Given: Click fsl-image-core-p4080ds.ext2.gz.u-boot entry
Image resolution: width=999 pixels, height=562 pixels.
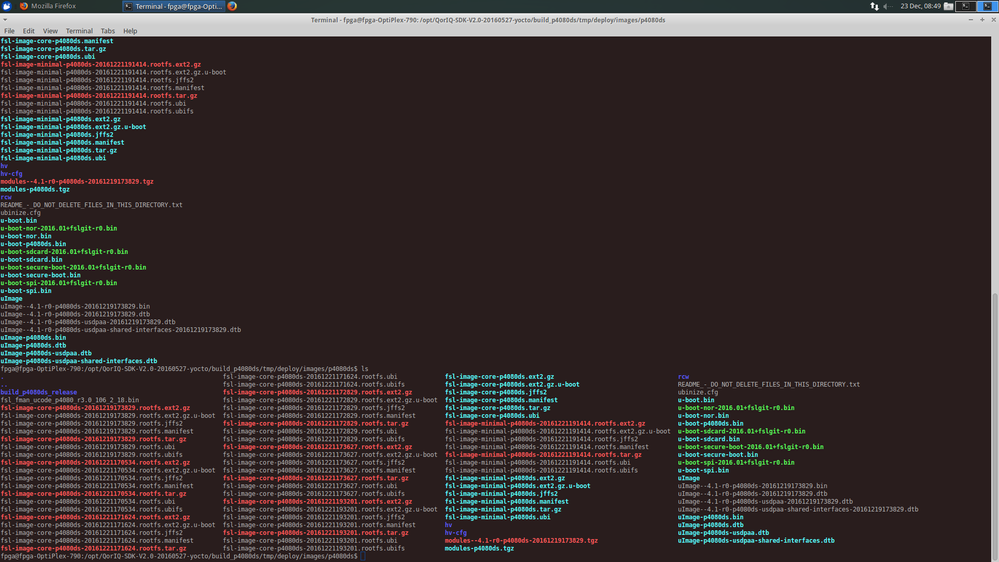Looking at the screenshot, I should pyautogui.click(x=512, y=384).
